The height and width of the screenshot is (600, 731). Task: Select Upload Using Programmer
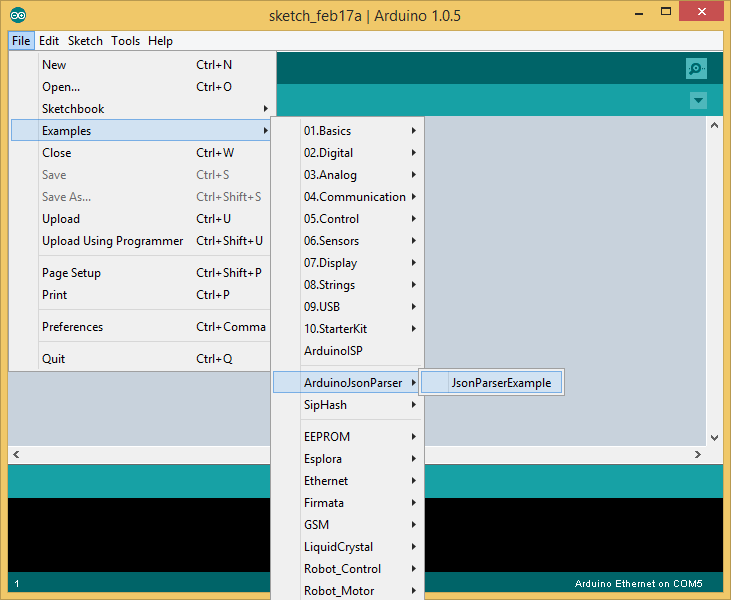(140, 241)
